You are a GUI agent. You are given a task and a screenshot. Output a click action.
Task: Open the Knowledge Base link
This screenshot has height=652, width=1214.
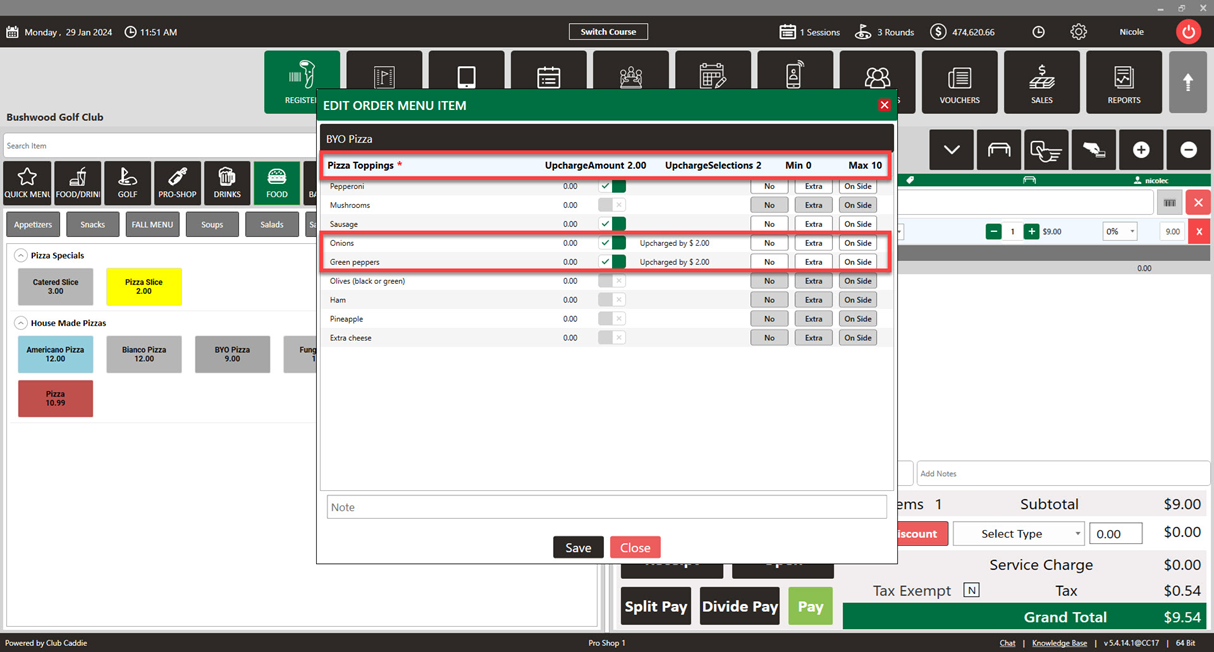[x=1059, y=643]
